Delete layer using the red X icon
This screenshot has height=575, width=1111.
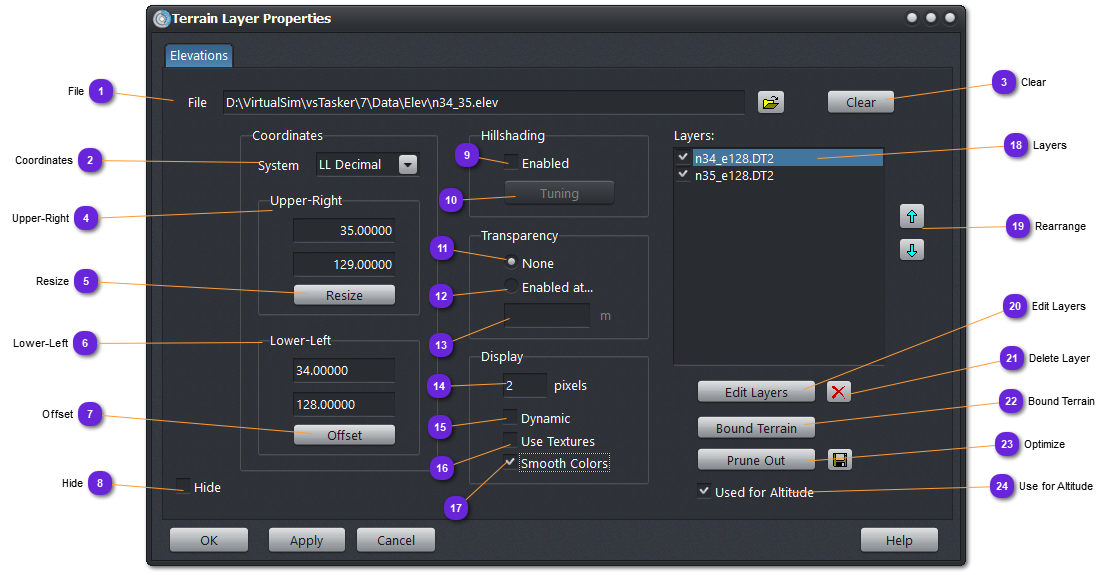(x=838, y=392)
